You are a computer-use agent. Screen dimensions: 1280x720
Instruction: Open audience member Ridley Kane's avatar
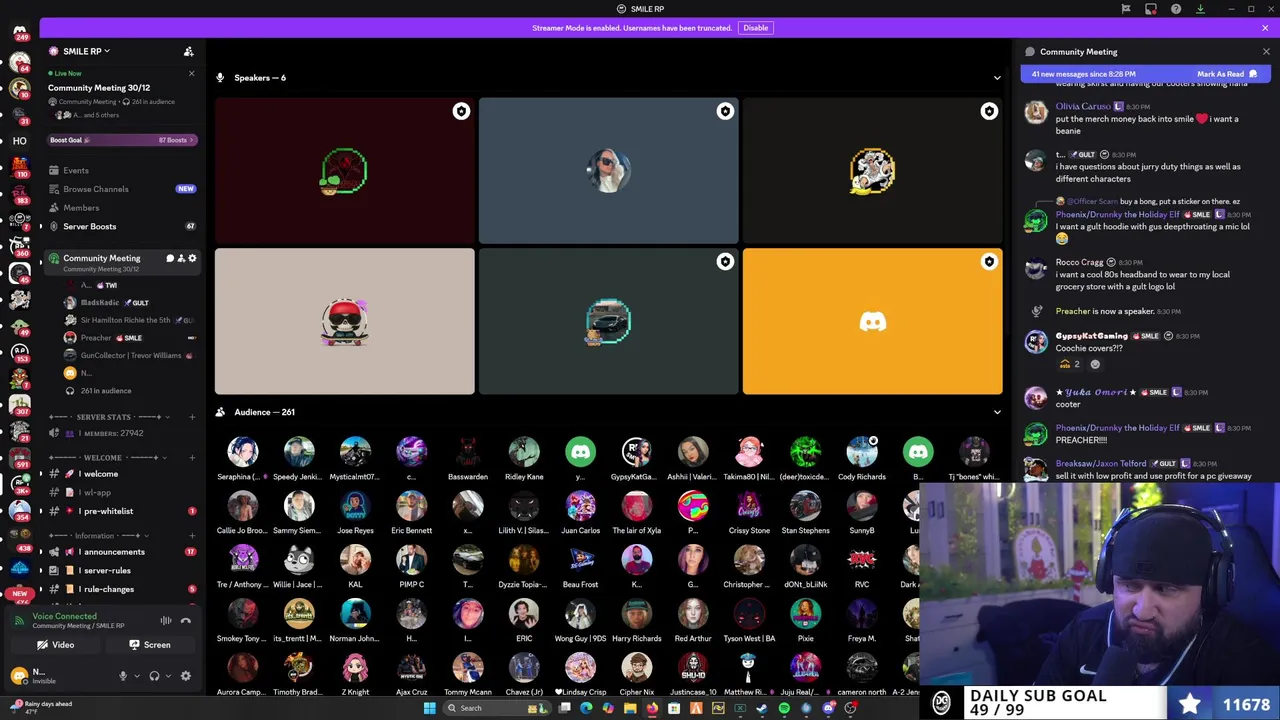point(524,452)
